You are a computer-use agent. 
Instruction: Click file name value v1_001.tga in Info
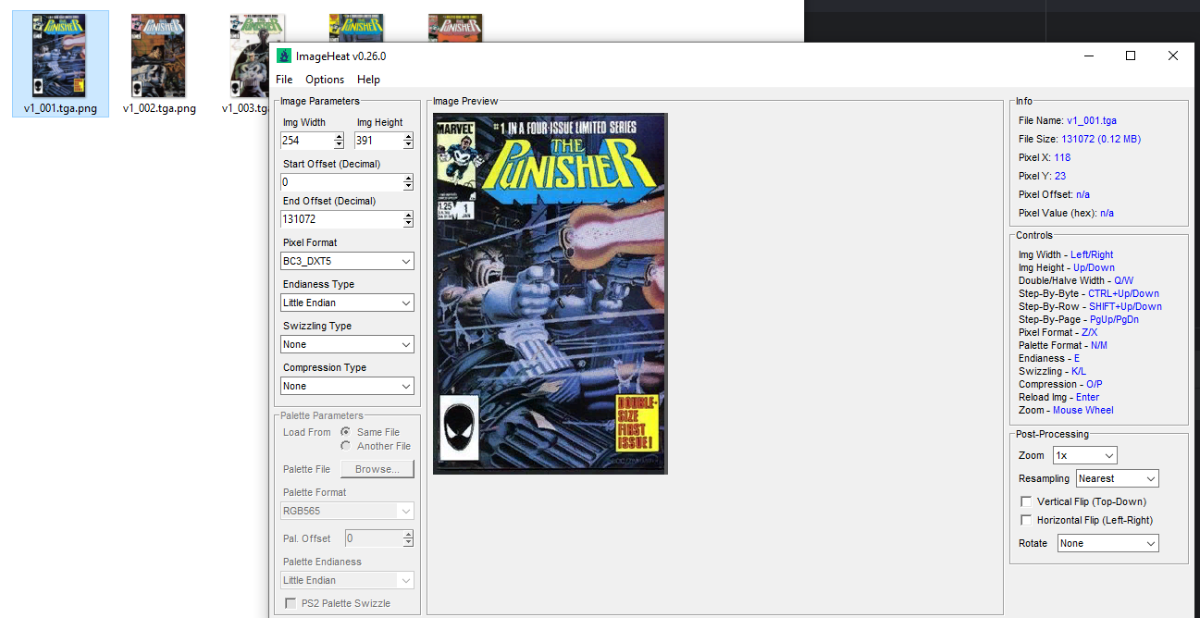1092,121
